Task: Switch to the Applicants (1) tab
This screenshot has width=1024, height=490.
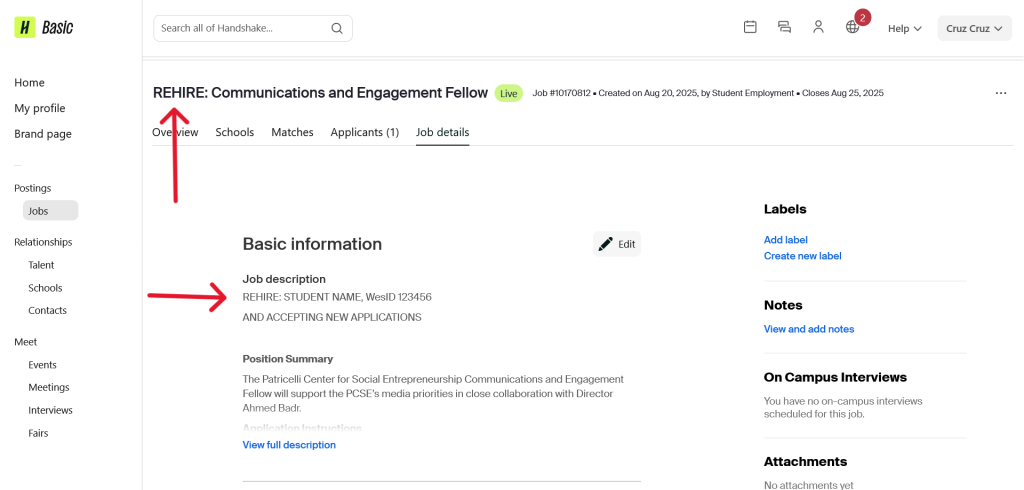Action: pyautogui.click(x=365, y=132)
